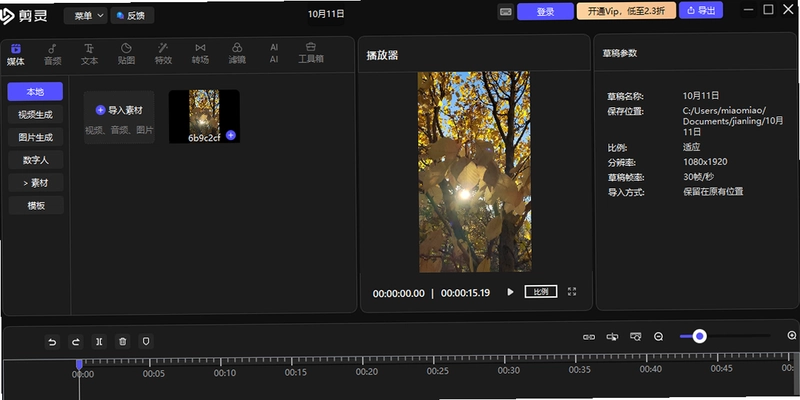Open the 菜单 dropdown menu
The height and width of the screenshot is (400, 800).
pos(85,15)
